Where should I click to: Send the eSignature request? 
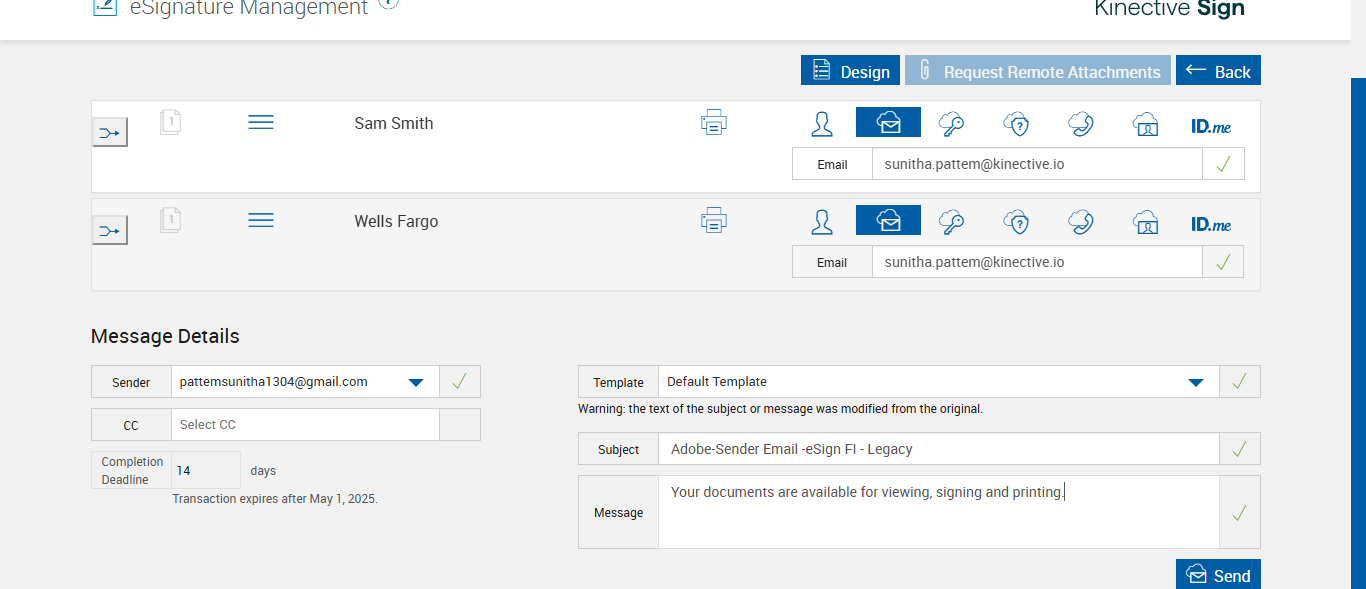1218,575
